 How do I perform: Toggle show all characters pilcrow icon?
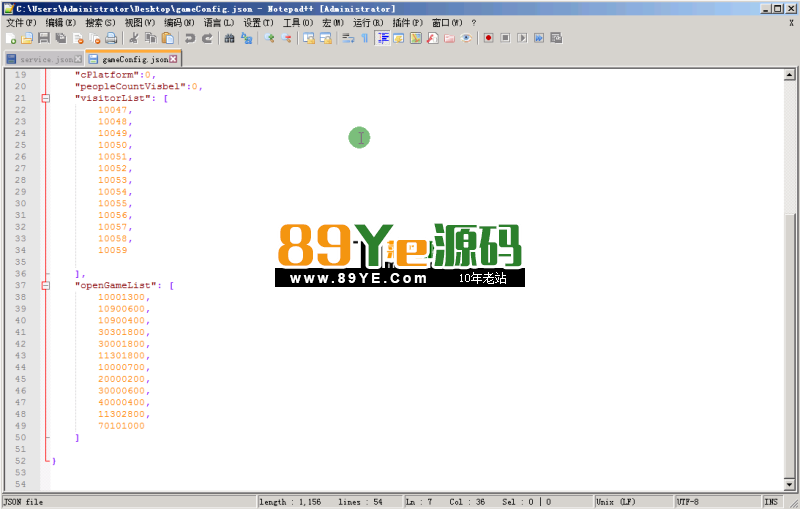tap(364, 38)
